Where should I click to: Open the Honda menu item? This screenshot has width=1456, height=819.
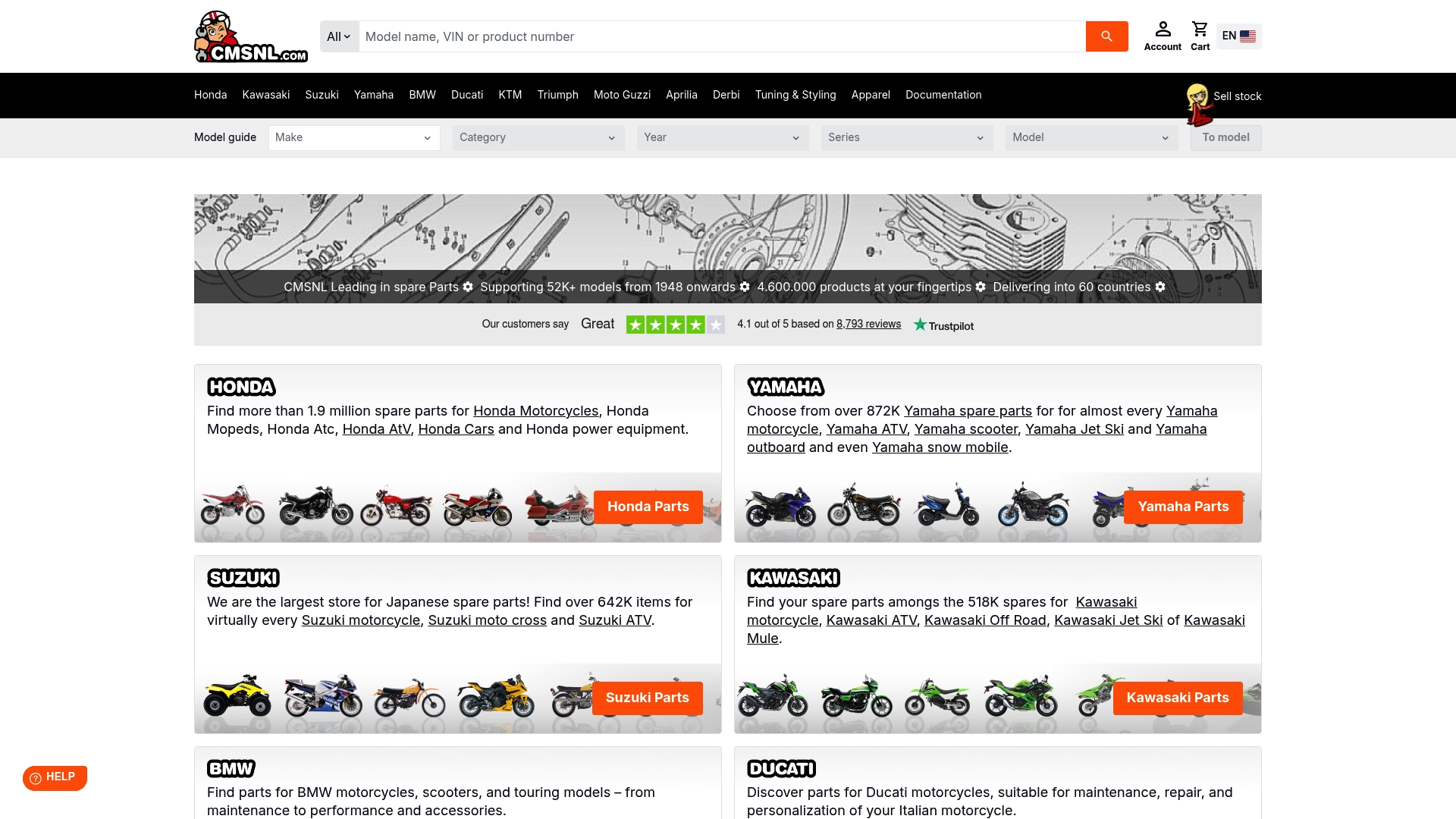click(x=210, y=95)
